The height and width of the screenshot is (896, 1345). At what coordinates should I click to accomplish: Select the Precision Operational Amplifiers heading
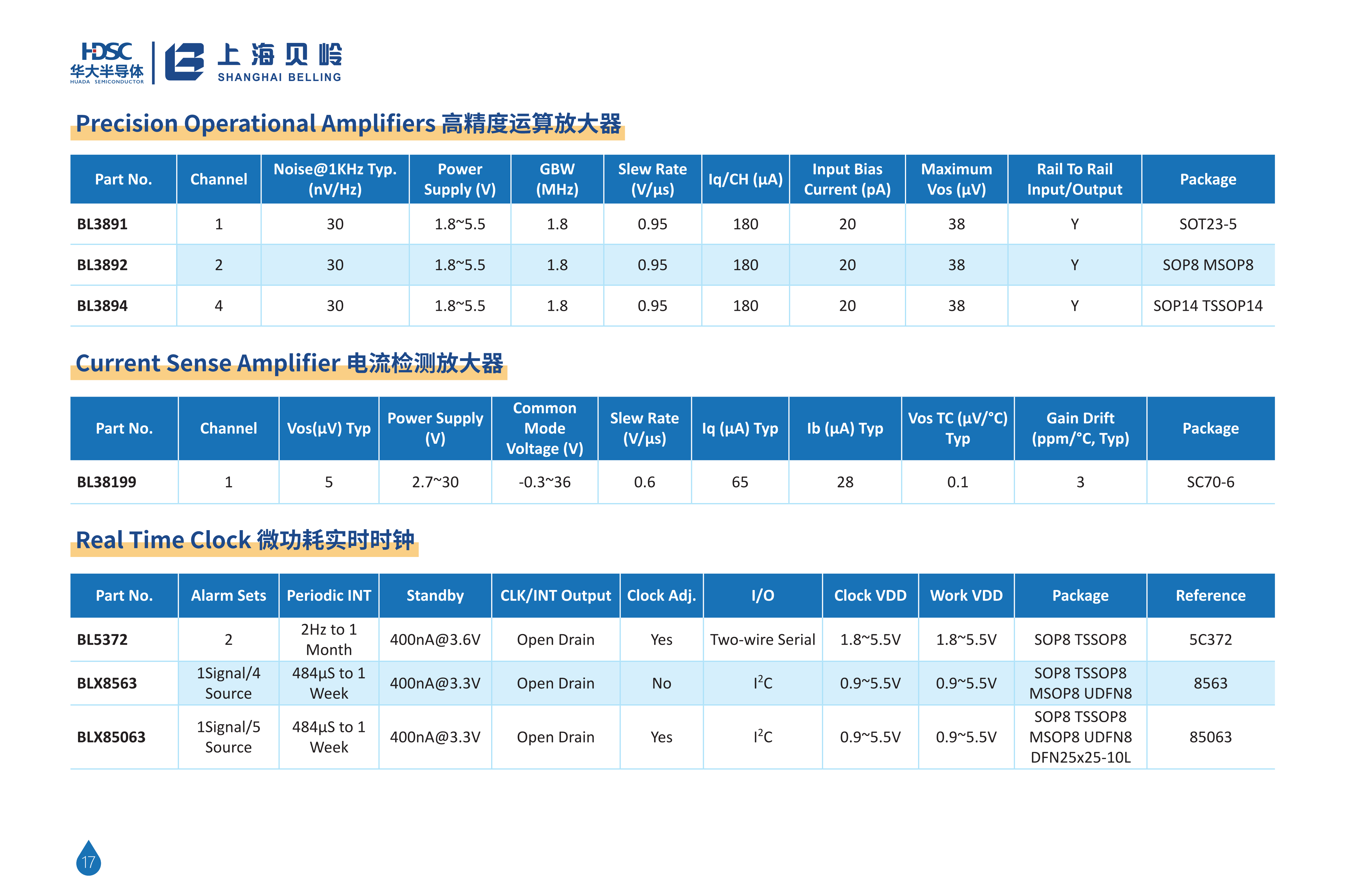(348, 123)
